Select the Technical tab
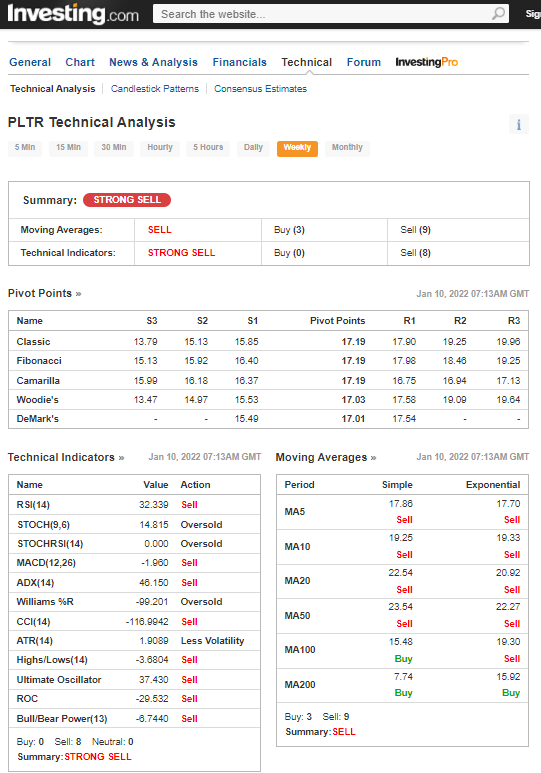The width and height of the screenshot is (541, 773). coord(307,62)
